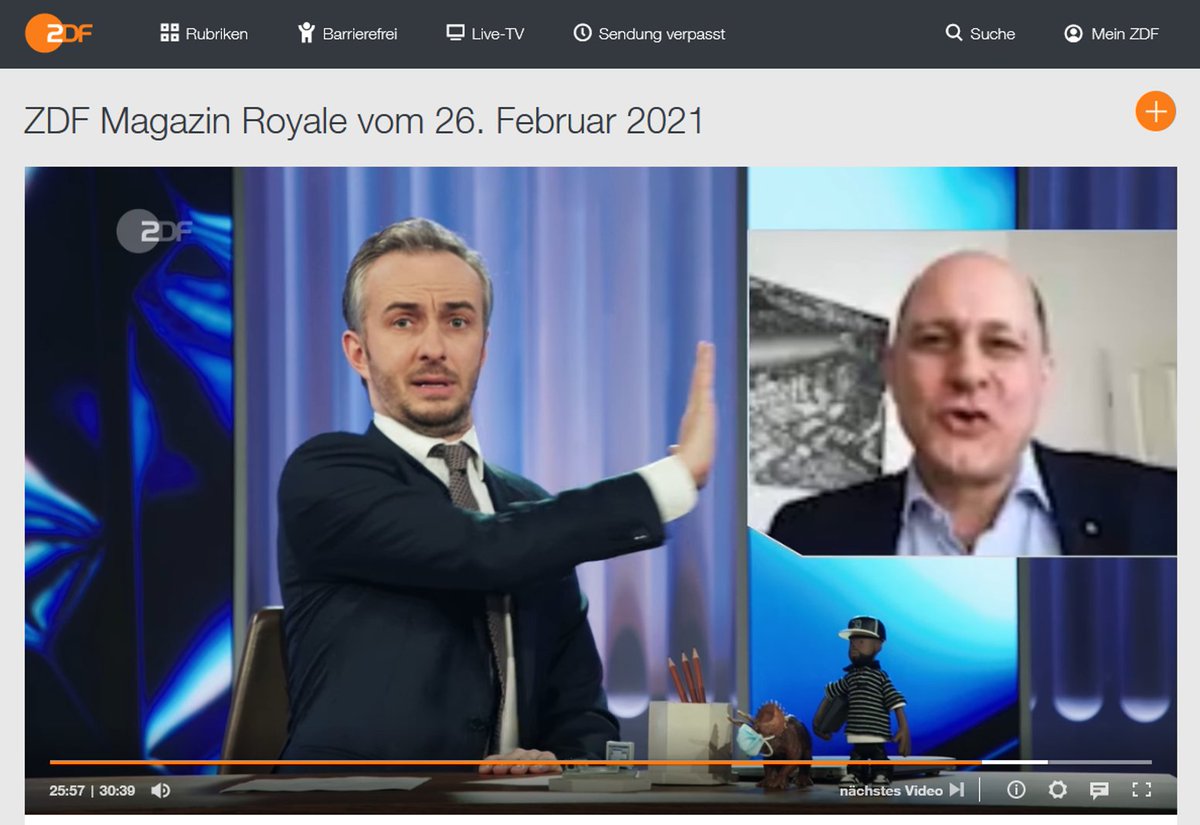The width and height of the screenshot is (1200, 825).
Task: Skip to nächstes Video
Action: [902, 790]
